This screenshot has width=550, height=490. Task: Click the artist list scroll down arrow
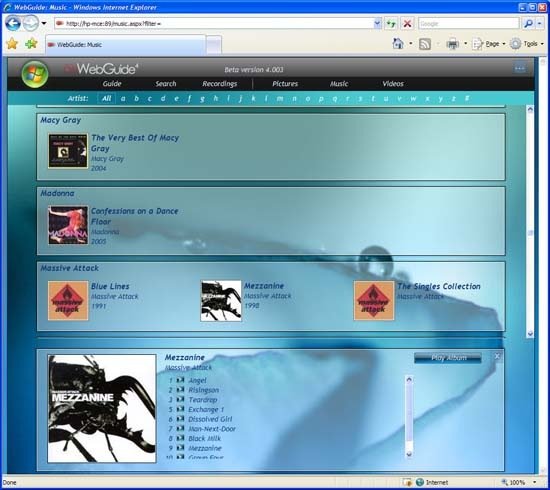coord(530,333)
